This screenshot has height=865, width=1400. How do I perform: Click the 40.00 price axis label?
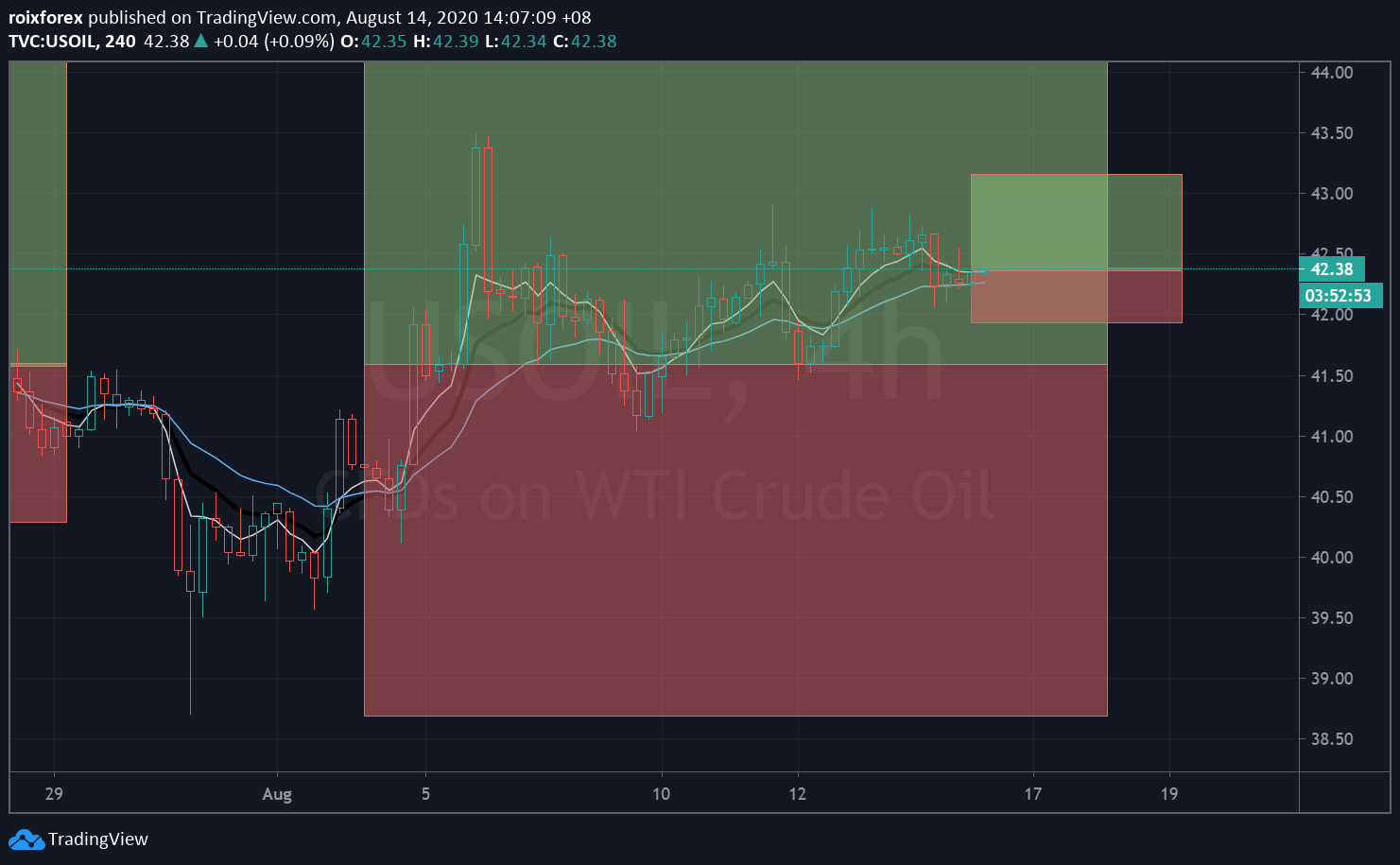click(x=1332, y=558)
